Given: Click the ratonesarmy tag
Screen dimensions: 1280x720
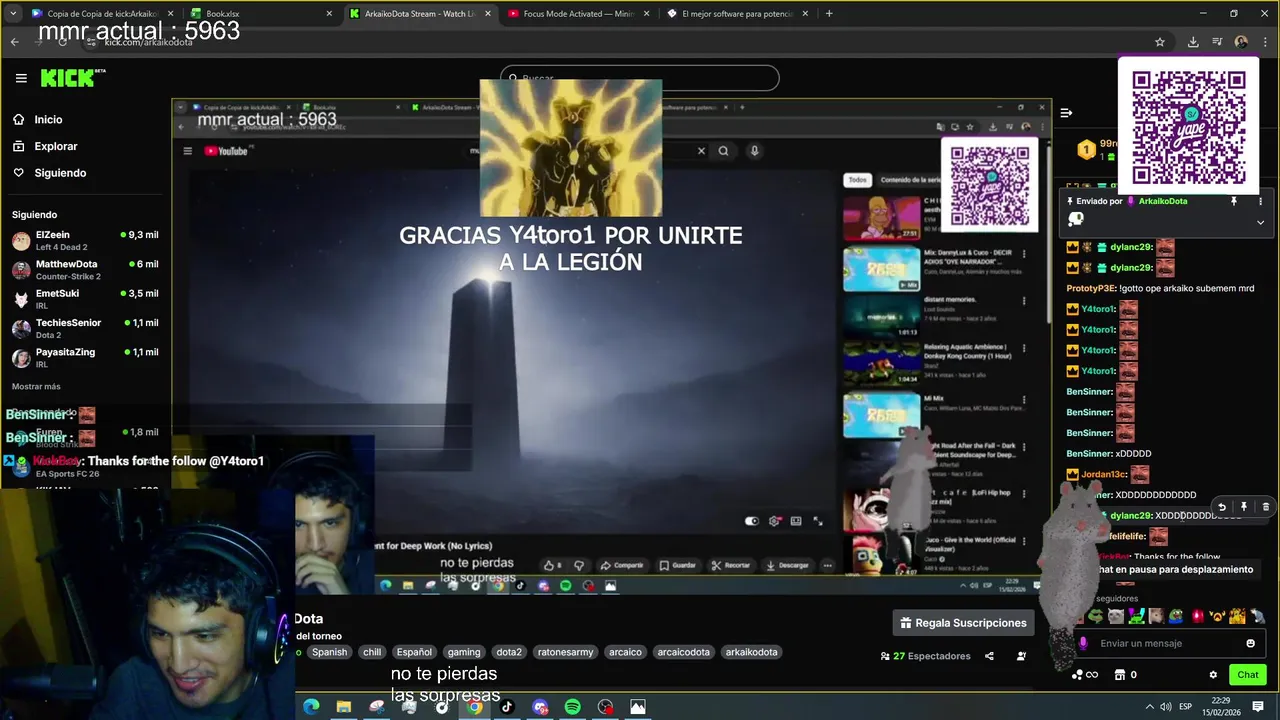Looking at the screenshot, I should click(x=565, y=652).
